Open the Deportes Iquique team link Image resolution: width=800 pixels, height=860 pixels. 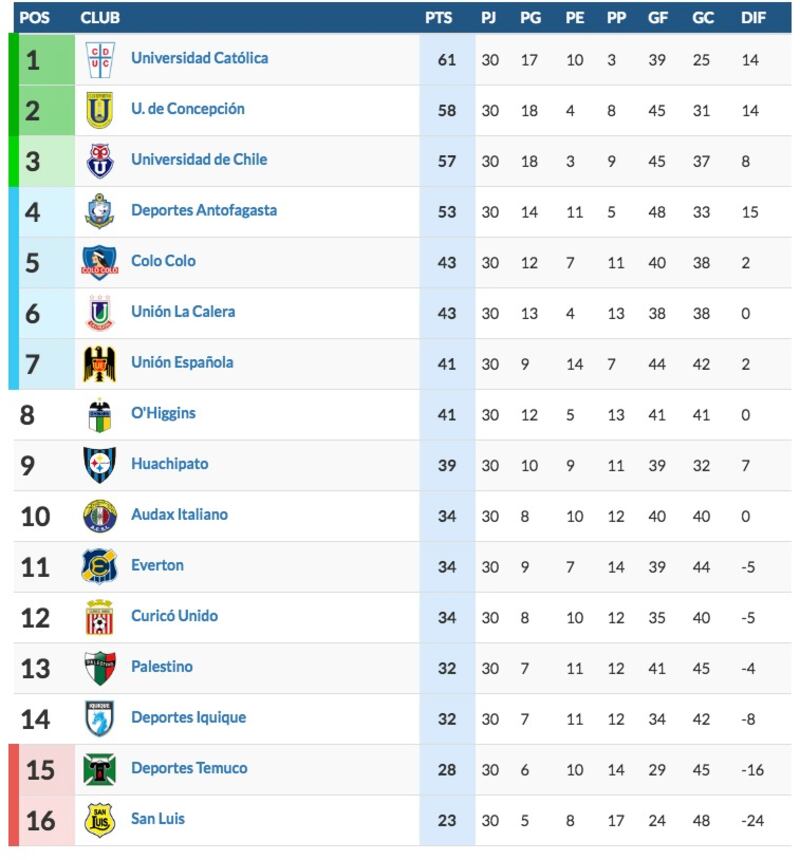tap(189, 718)
